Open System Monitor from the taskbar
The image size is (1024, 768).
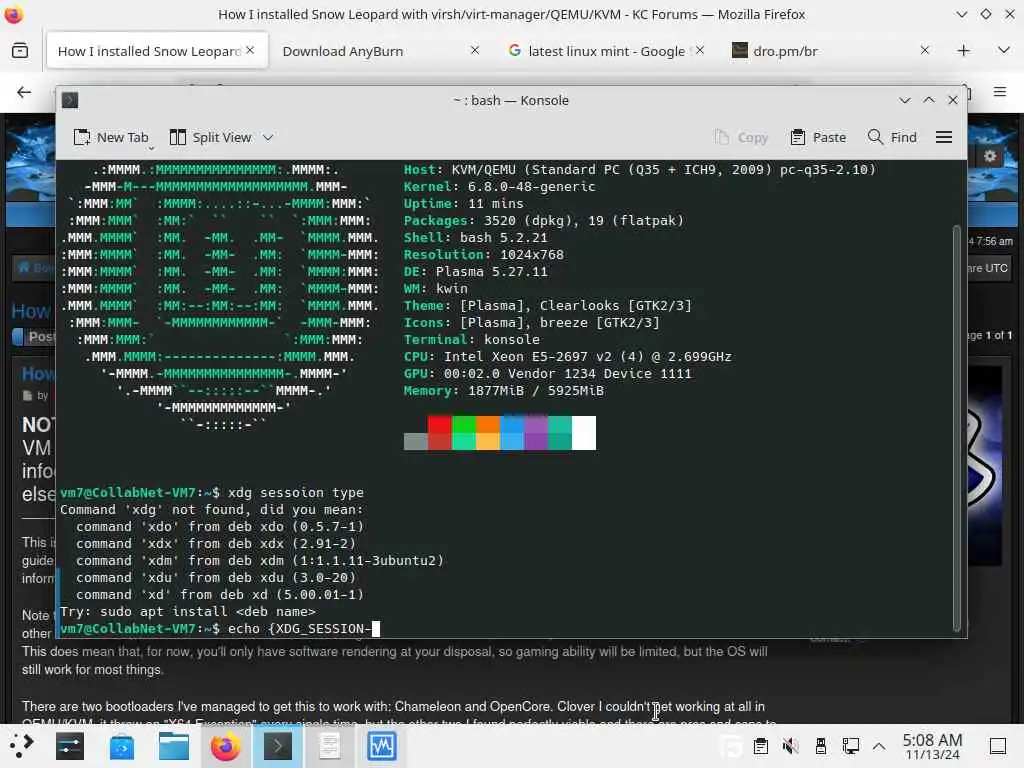(381, 746)
